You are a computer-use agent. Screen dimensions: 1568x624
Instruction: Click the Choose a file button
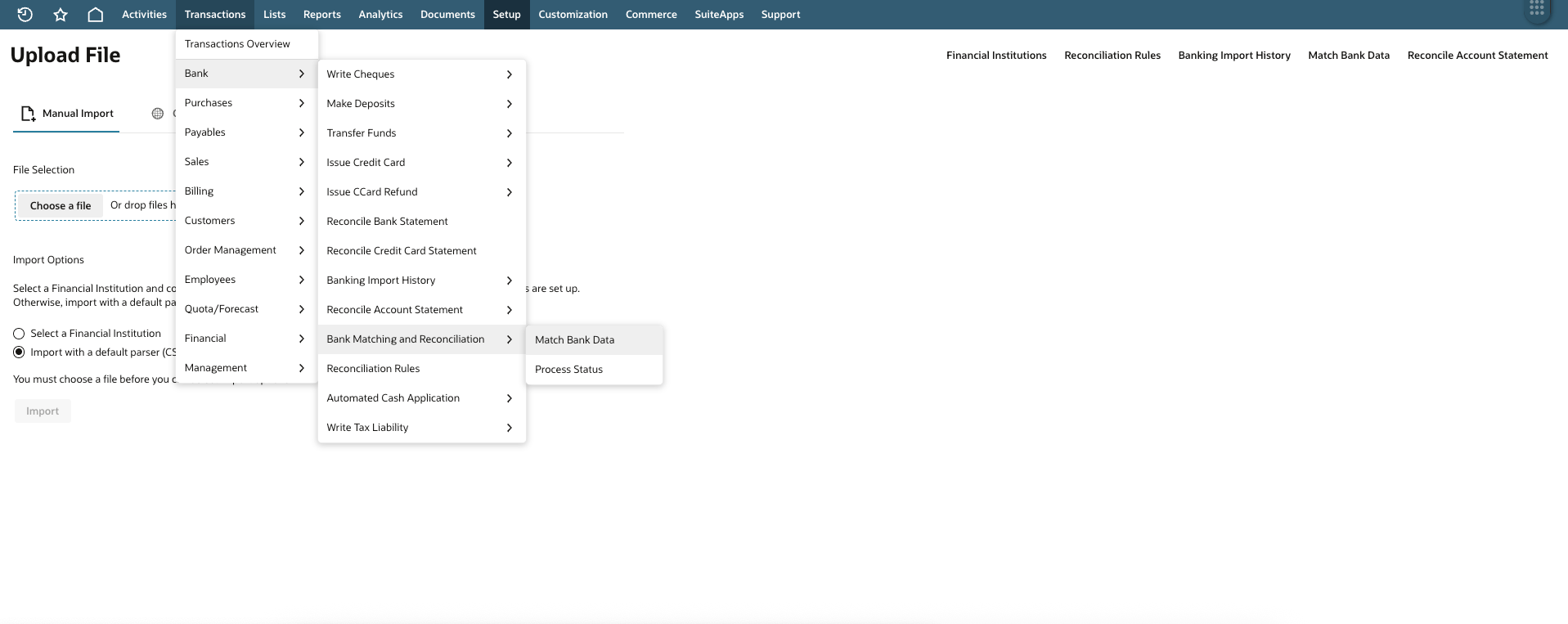[x=61, y=206]
